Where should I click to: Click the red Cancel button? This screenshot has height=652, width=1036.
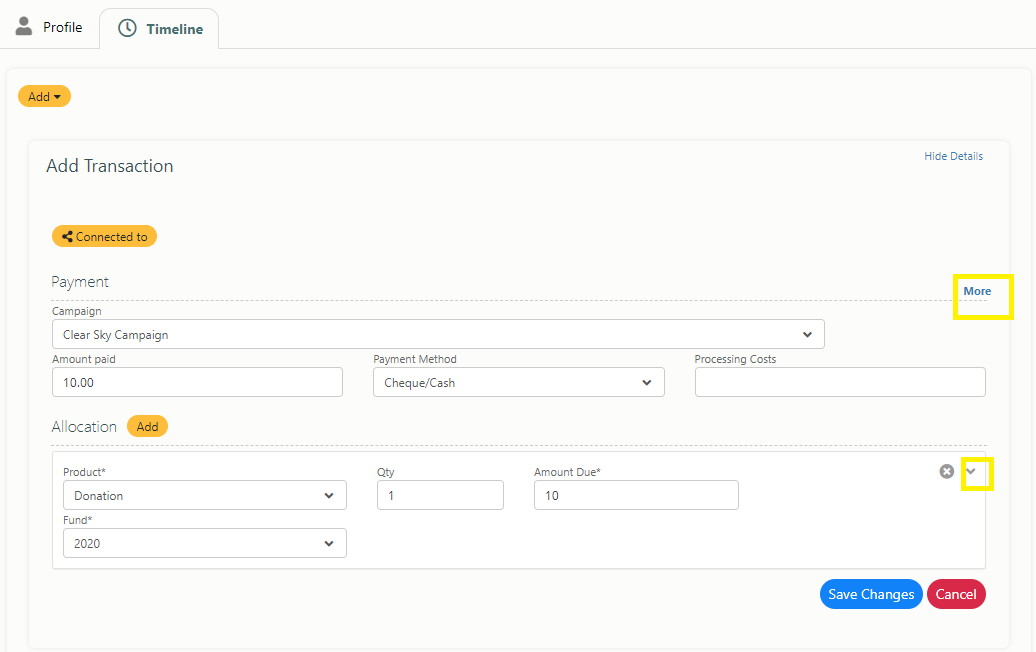(955, 594)
